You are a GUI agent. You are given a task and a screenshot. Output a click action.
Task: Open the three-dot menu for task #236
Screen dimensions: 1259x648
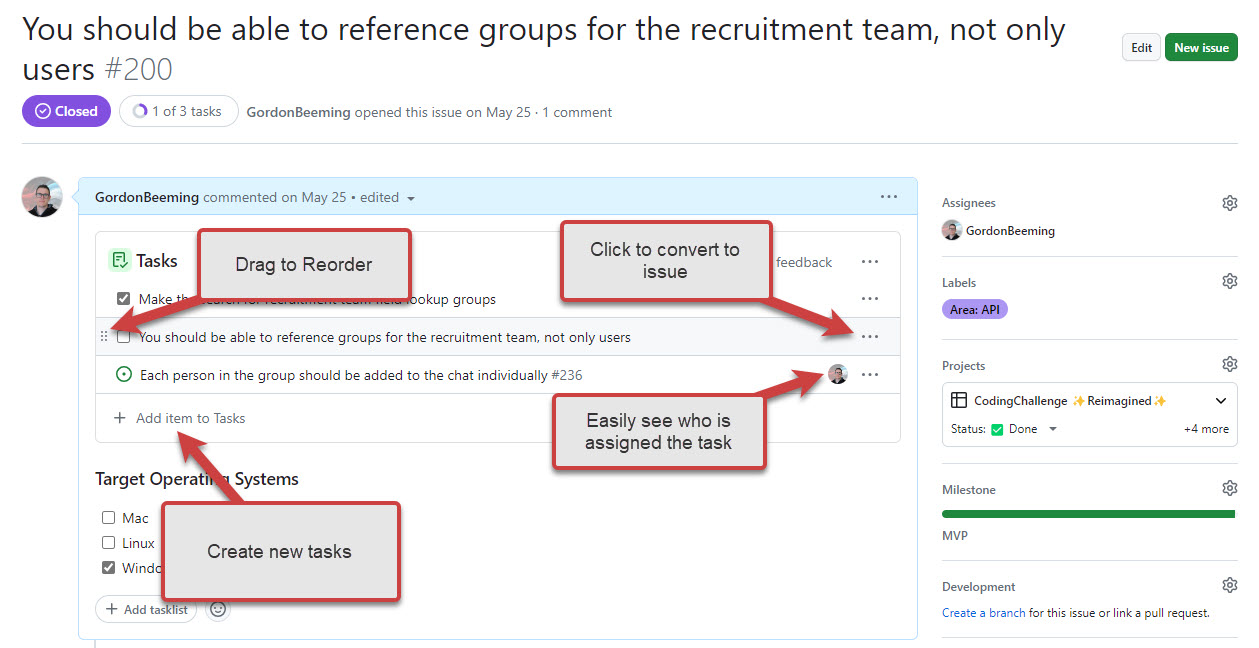[x=870, y=375]
